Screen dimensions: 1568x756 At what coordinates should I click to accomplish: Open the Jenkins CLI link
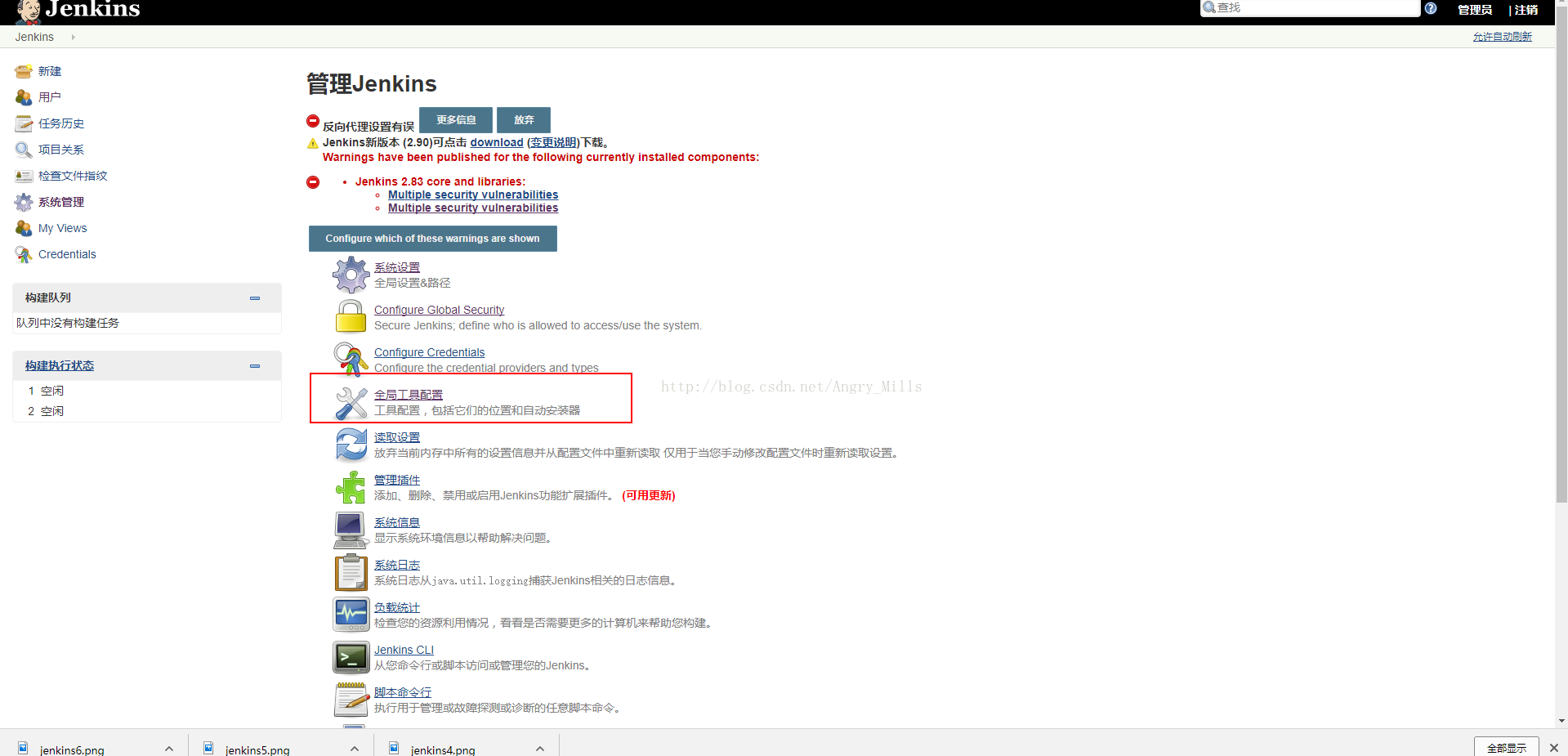point(404,650)
